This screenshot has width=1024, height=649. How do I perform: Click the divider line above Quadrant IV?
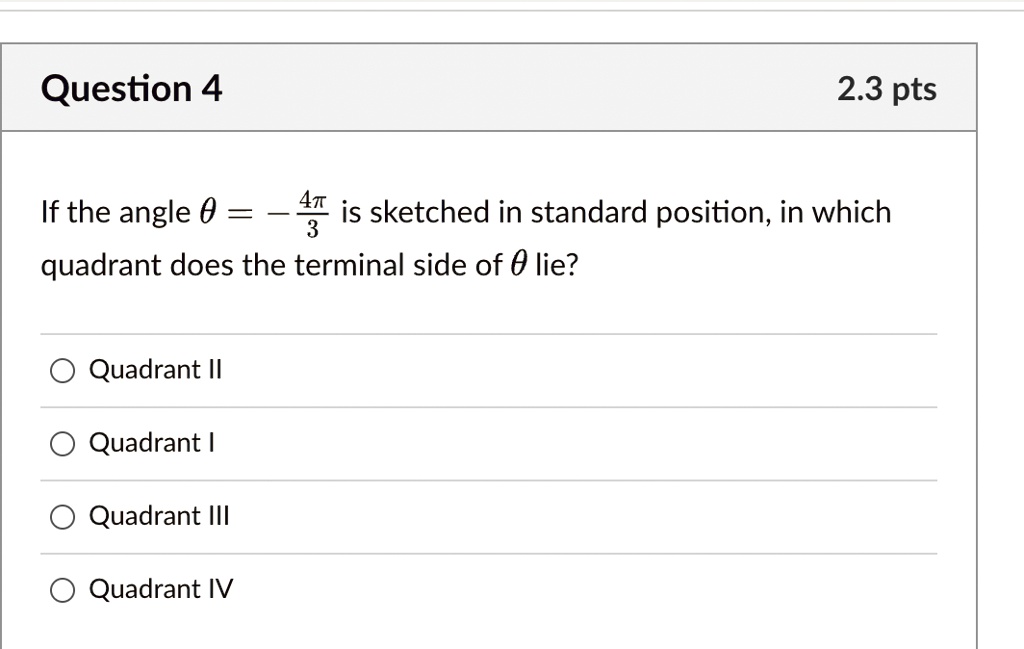click(488, 553)
